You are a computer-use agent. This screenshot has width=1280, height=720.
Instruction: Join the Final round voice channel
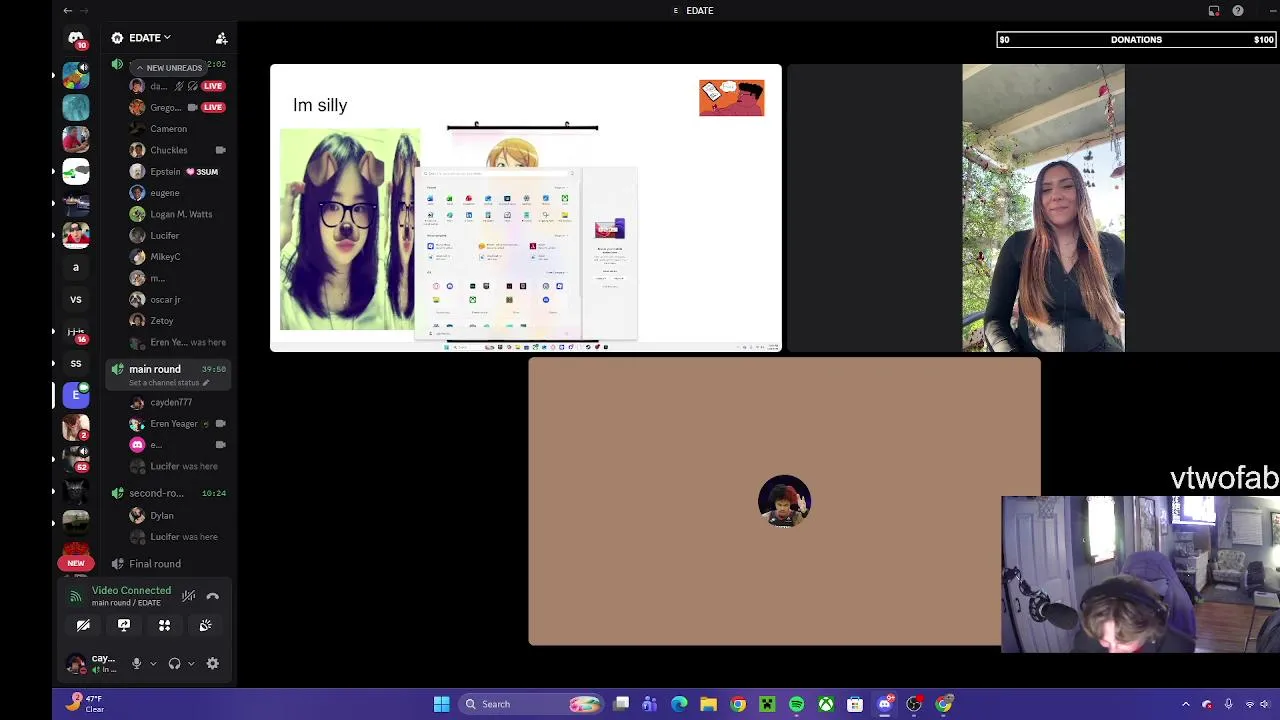(154, 564)
